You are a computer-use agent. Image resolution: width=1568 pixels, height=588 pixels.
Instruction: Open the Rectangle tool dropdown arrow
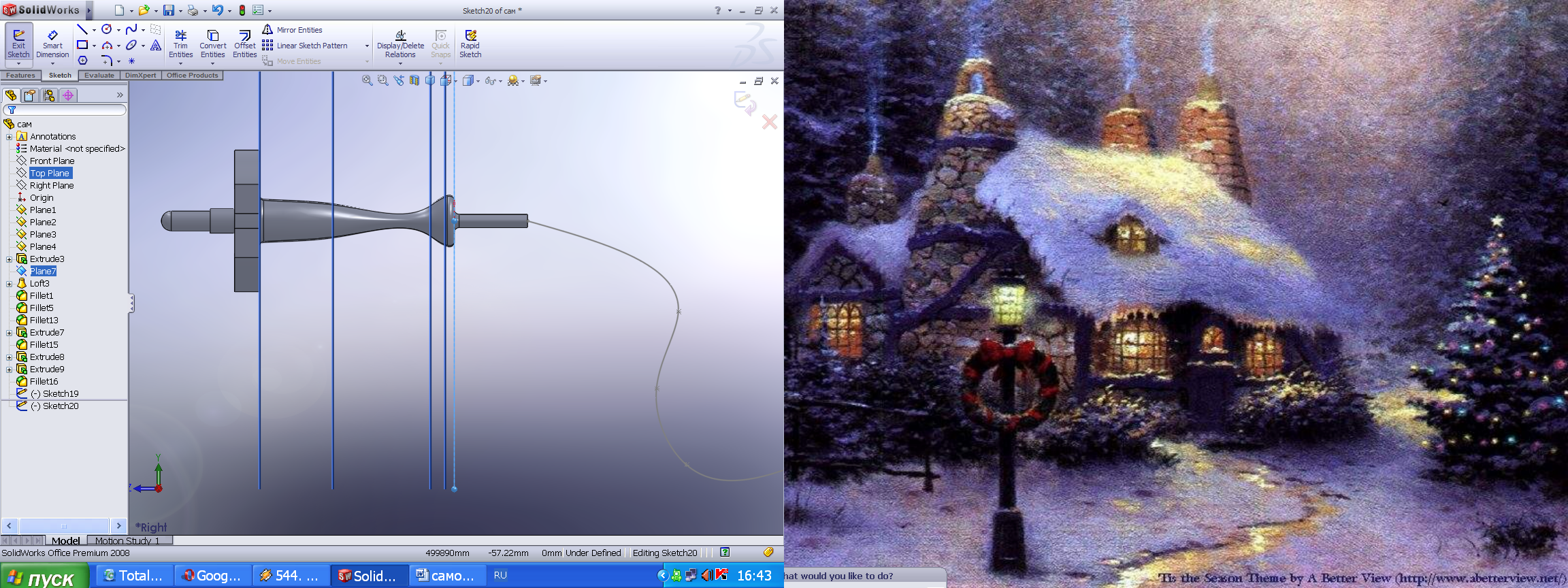click(x=94, y=46)
